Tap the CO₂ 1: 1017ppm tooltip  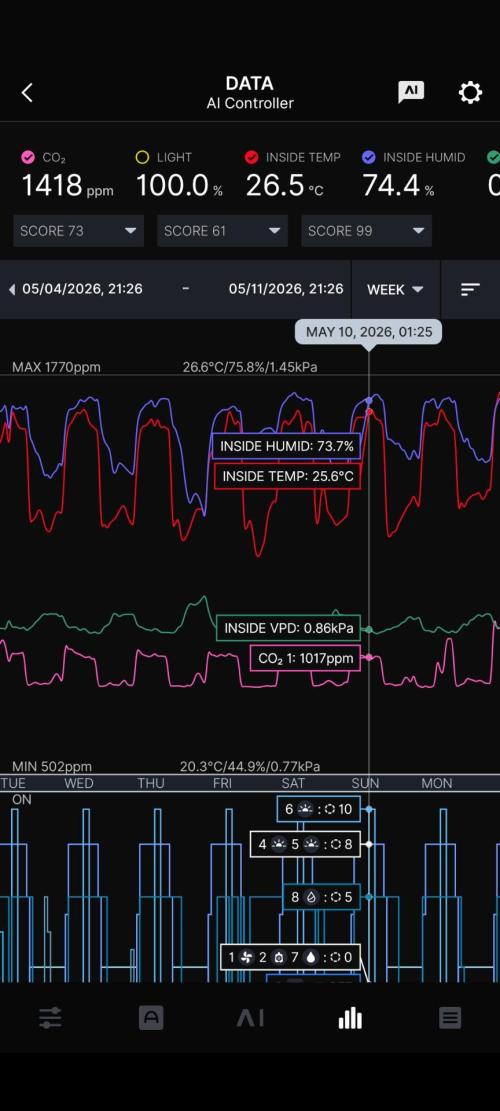click(305, 658)
